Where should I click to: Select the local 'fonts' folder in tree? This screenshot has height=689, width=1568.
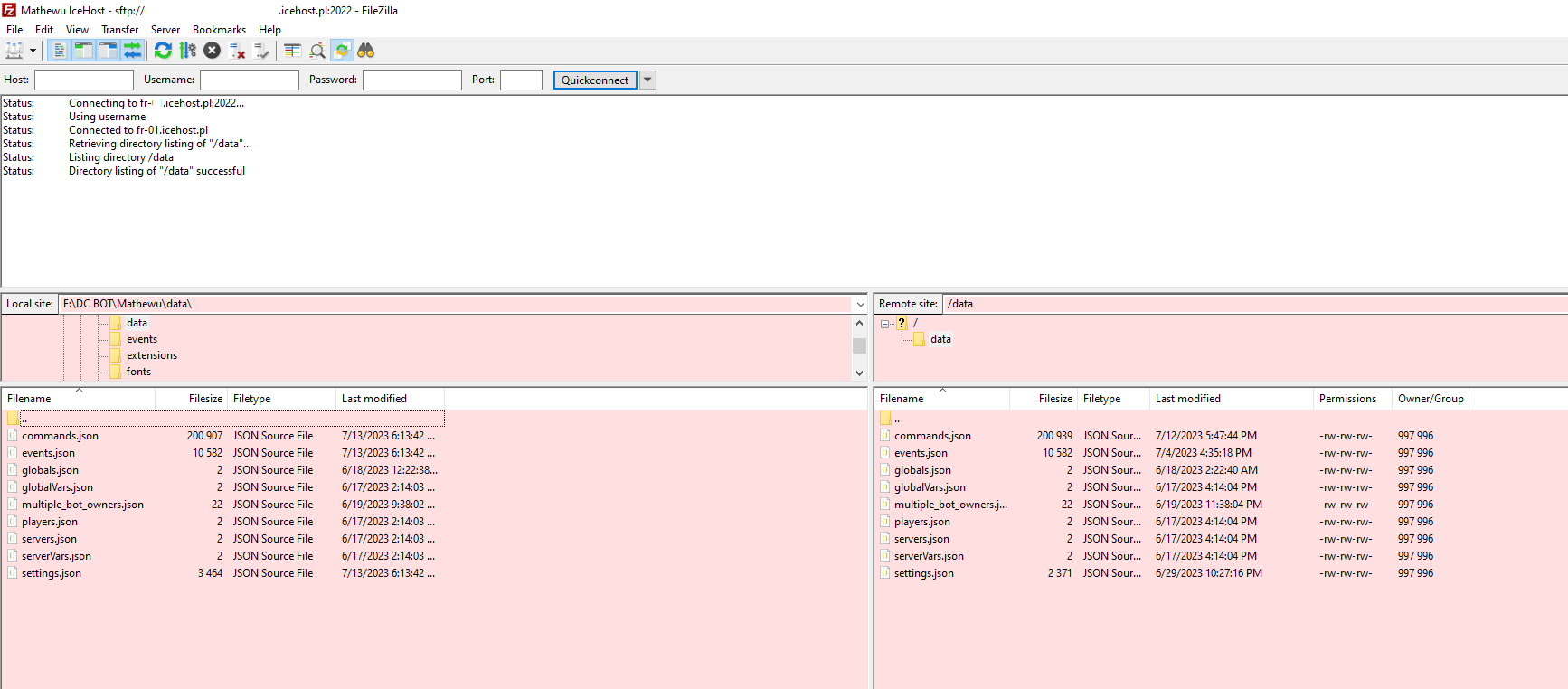pyautogui.click(x=138, y=372)
